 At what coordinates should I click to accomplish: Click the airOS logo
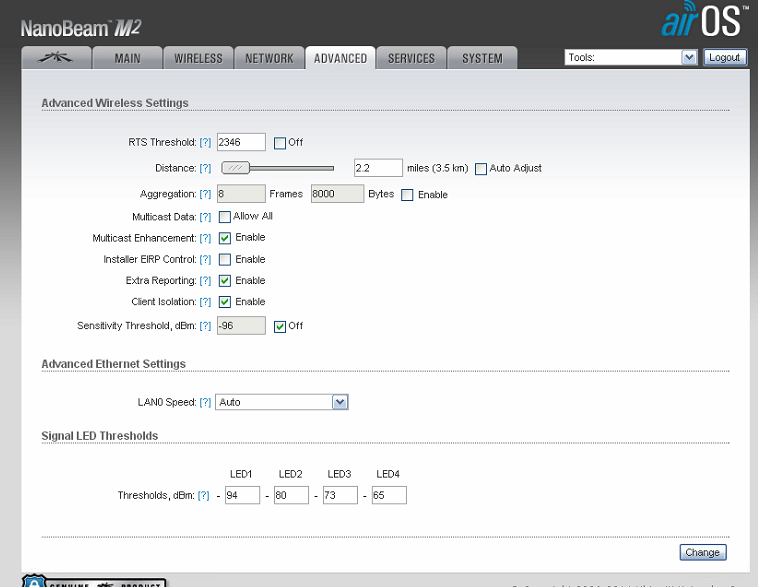point(701,21)
